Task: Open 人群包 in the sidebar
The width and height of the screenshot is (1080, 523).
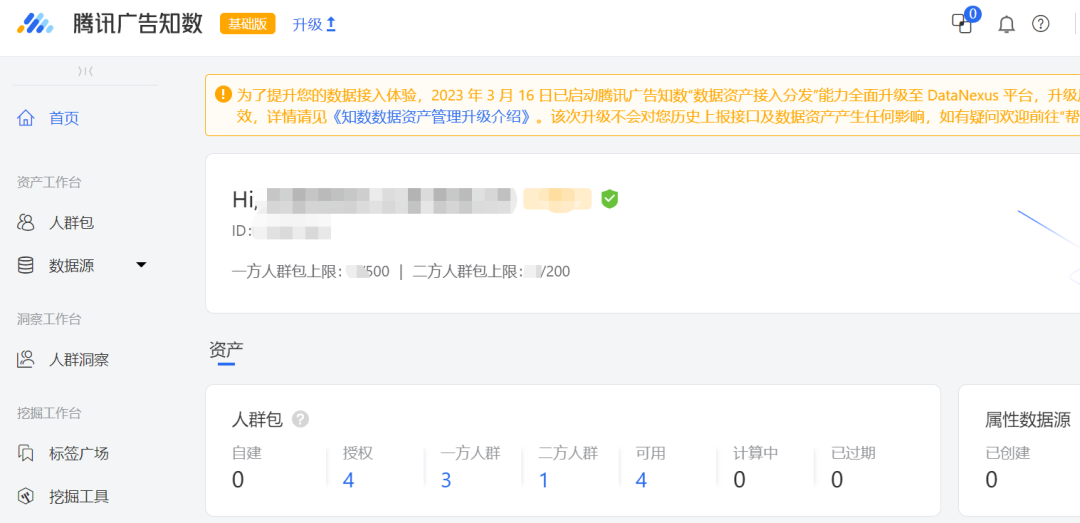Action: [72, 223]
